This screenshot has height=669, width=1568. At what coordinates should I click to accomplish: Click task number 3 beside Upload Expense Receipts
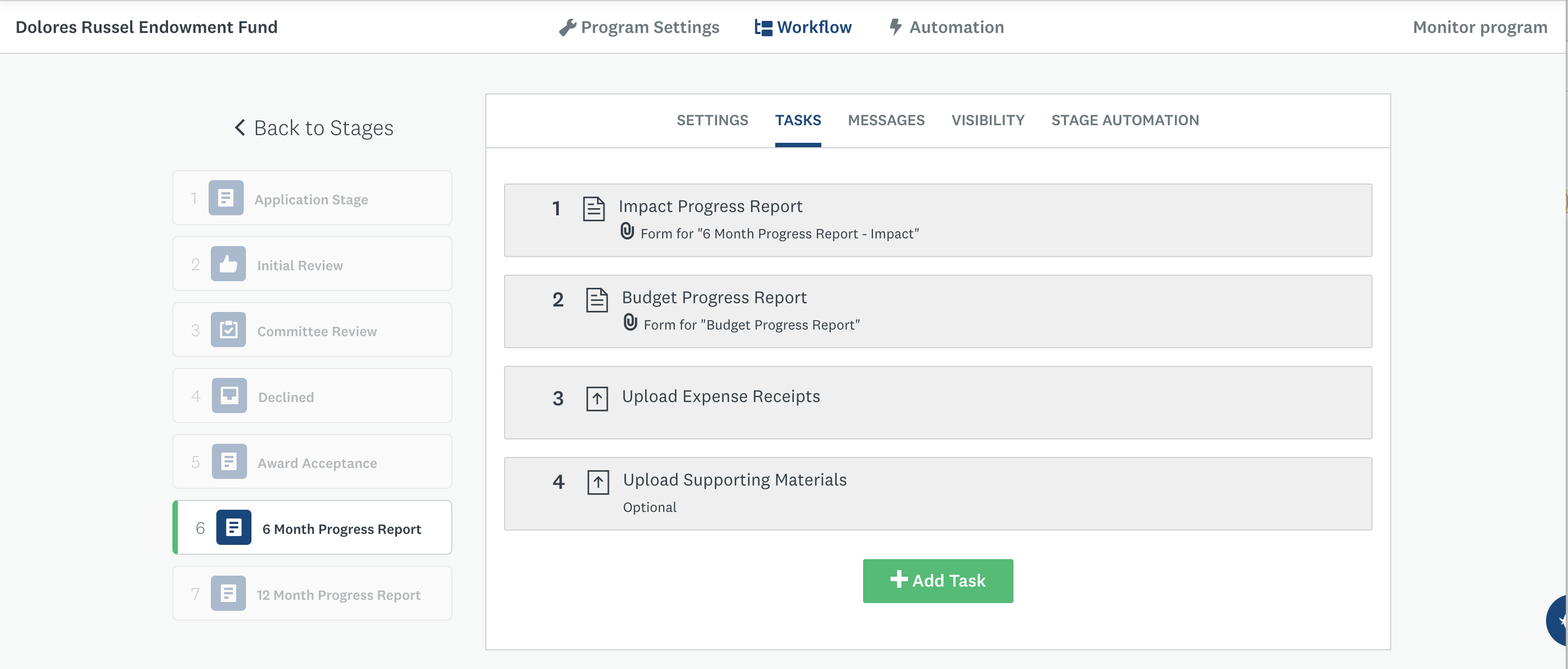point(558,399)
